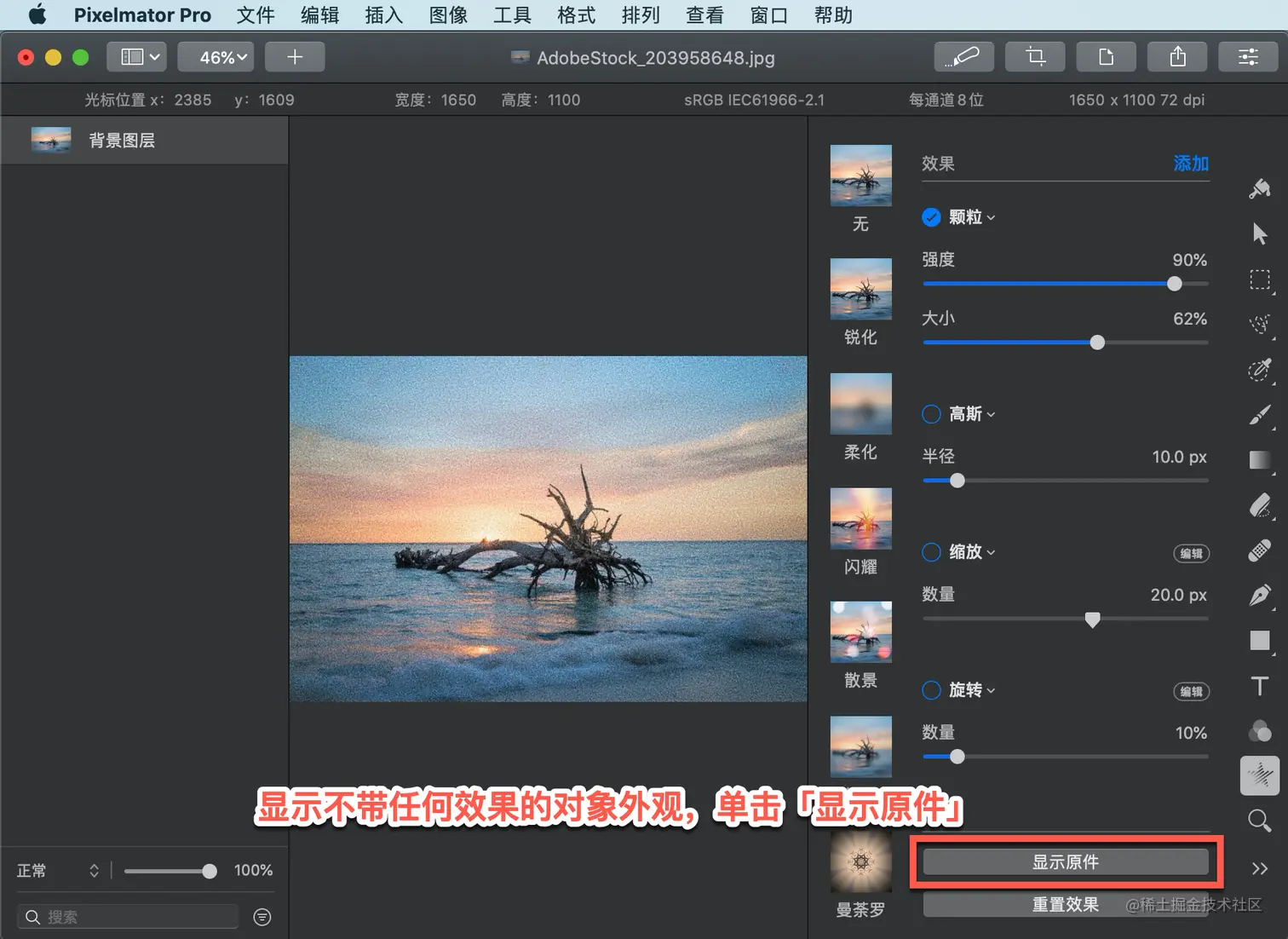Select the Paint brush tool
Screen dimensions: 1288x939
click(1260, 415)
